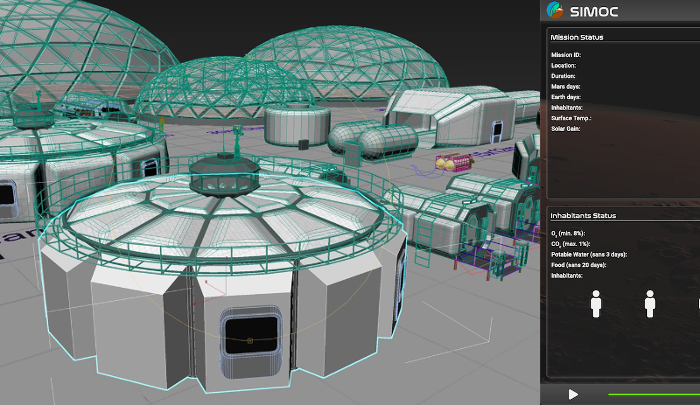This screenshot has height=405, width=700.
Task: Click the second inhabitant figure icon
Action: (650, 304)
